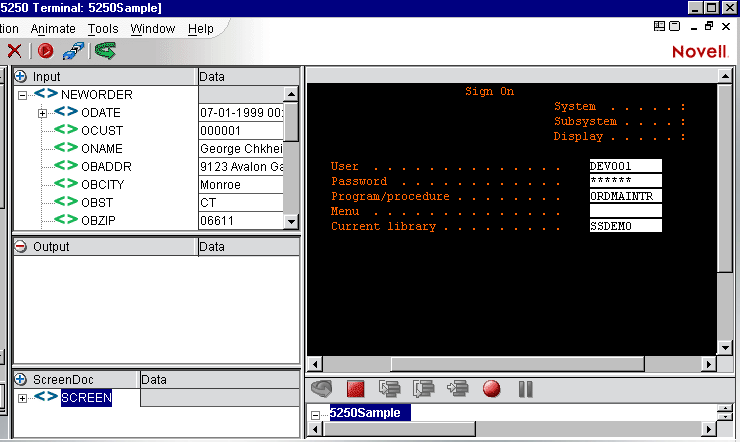Open the Window menu
The height and width of the screenshot is (443, 740).
(152, 29)
